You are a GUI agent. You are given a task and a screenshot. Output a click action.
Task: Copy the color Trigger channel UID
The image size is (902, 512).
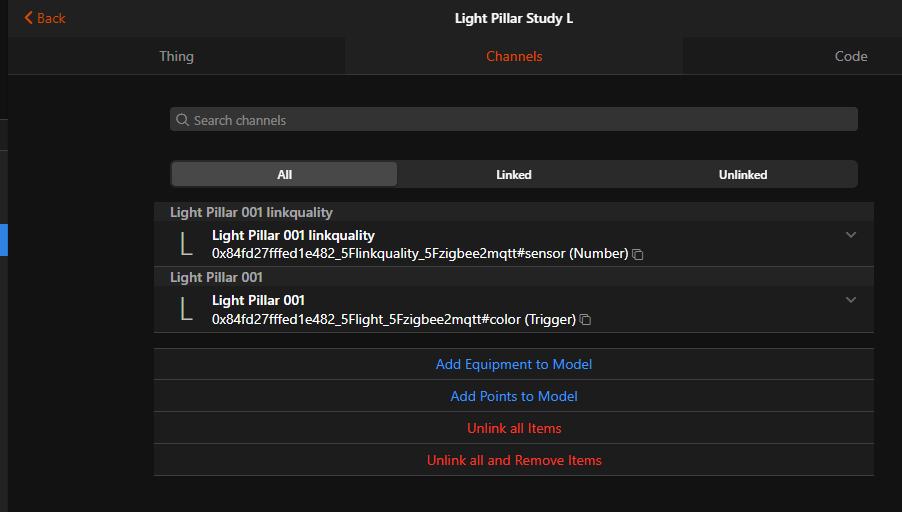pos(586,320)
